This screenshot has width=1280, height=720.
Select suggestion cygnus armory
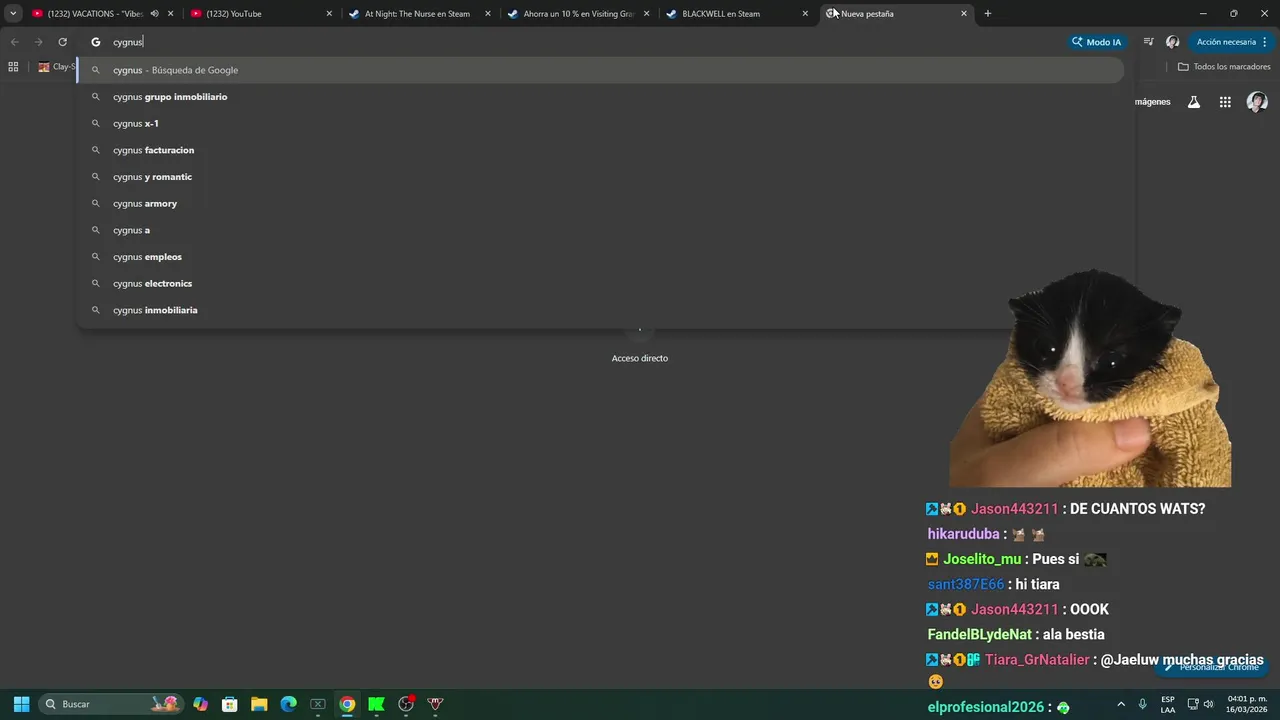coord(600,203)
